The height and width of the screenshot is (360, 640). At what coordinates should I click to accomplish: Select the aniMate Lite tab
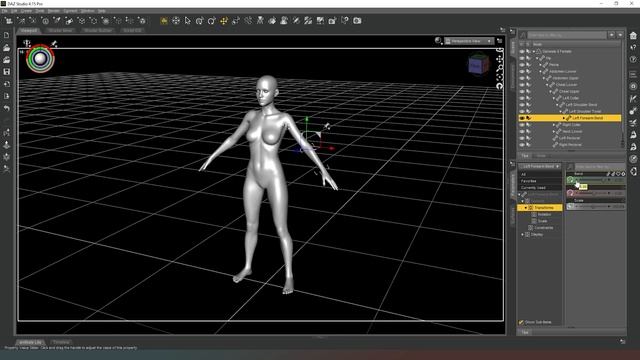click(30, 342)
